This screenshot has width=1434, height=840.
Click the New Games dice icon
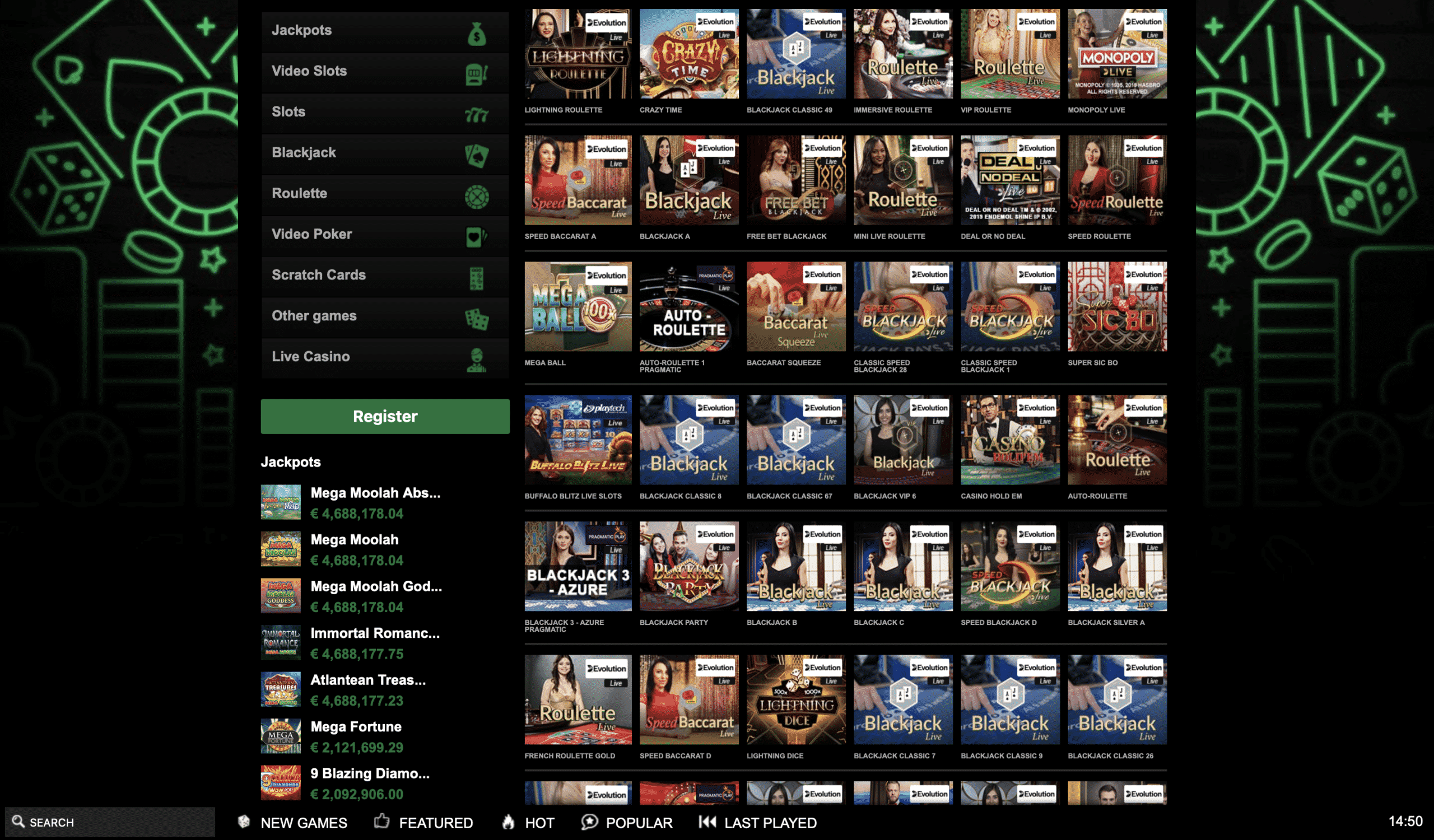point(244,821)
